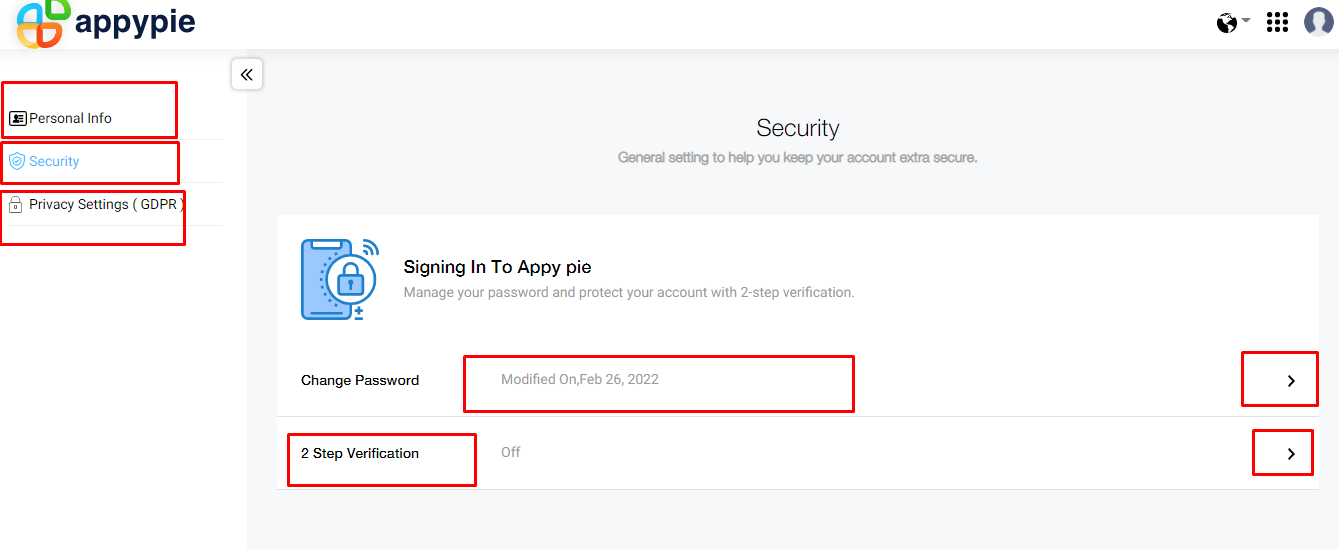This screenshot has height=549, width=1339.
Task: Expand Change Password with its arrow
Action: coord(1290,380)
